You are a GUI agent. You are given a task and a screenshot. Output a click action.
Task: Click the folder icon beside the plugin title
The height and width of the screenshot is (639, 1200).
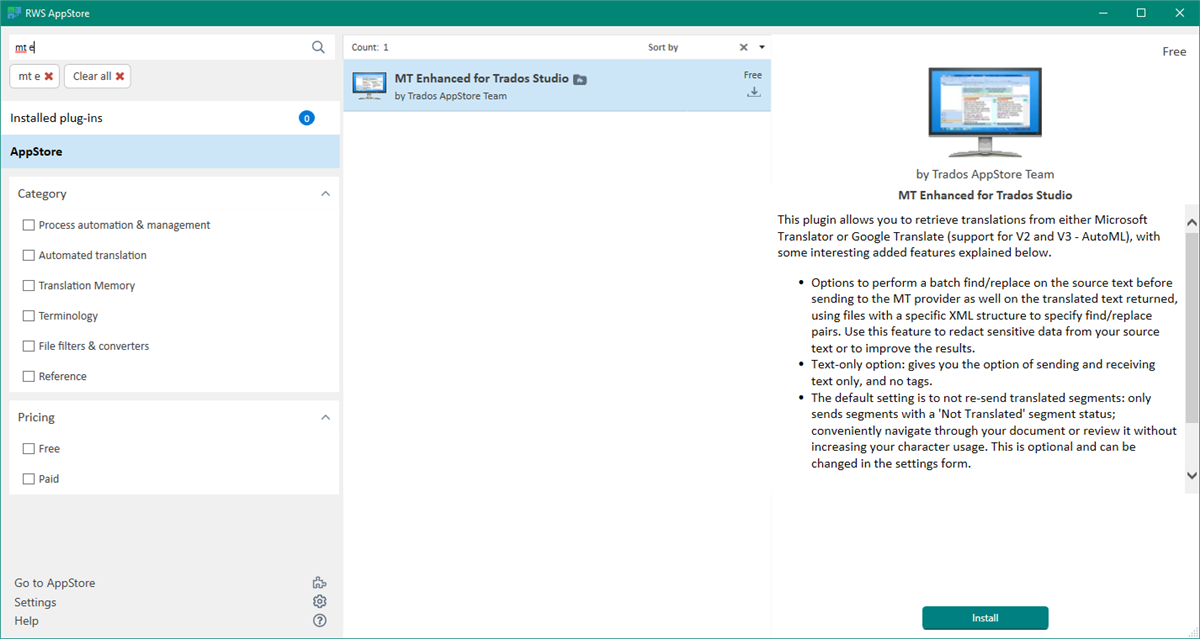(x=580, y=79)
